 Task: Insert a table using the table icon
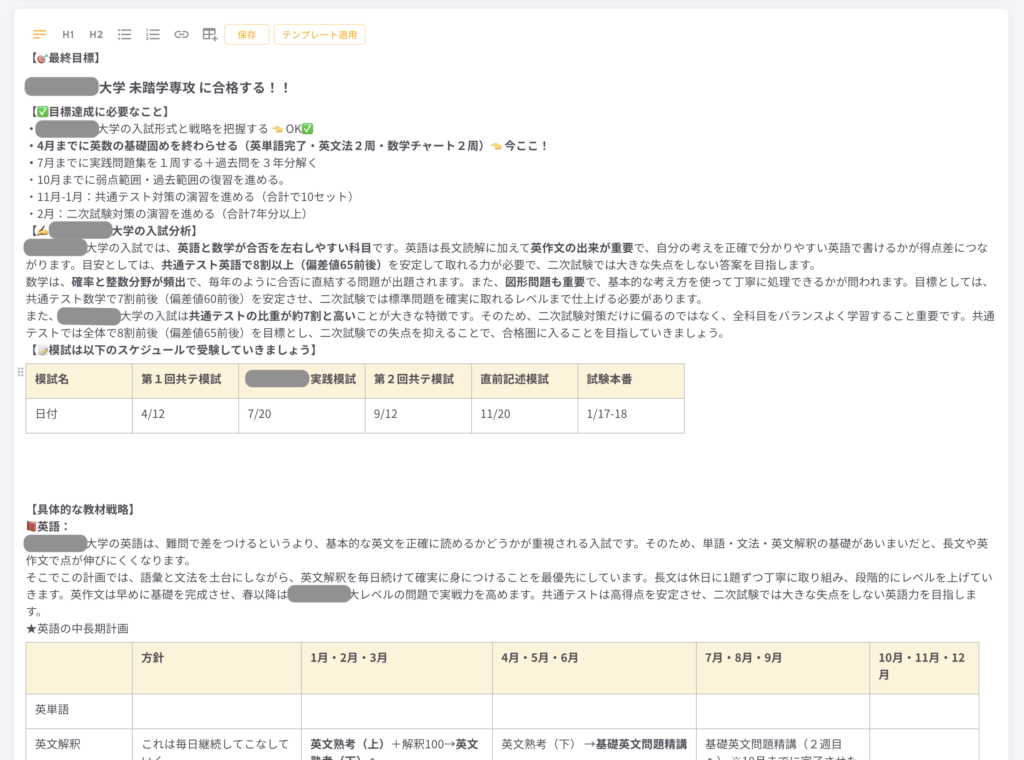pyautogui.click(x=210, y=35)
